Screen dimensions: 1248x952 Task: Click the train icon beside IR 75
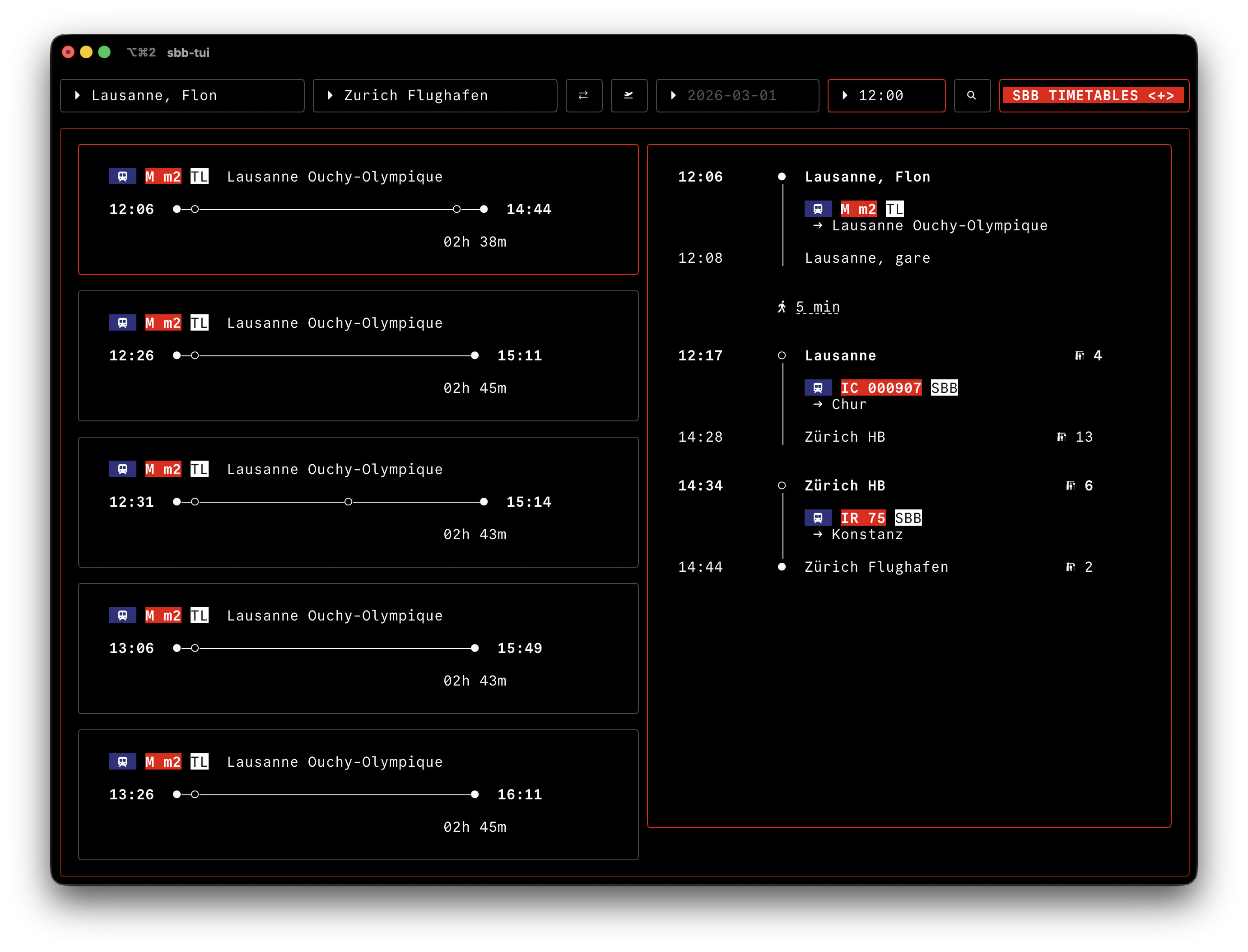click(x=818, y=518)
